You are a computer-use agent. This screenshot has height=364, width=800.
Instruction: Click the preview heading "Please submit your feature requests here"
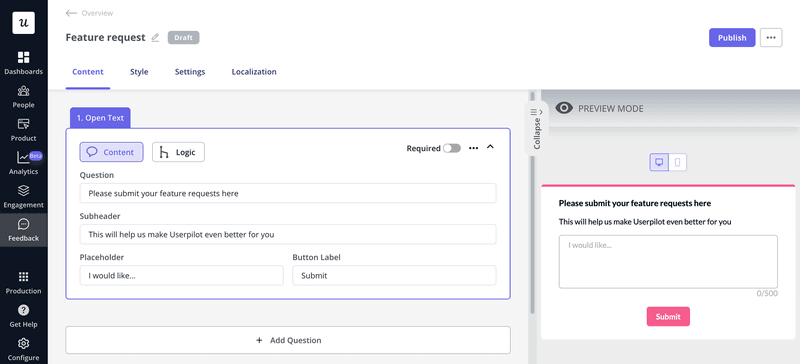pos(635,203)
